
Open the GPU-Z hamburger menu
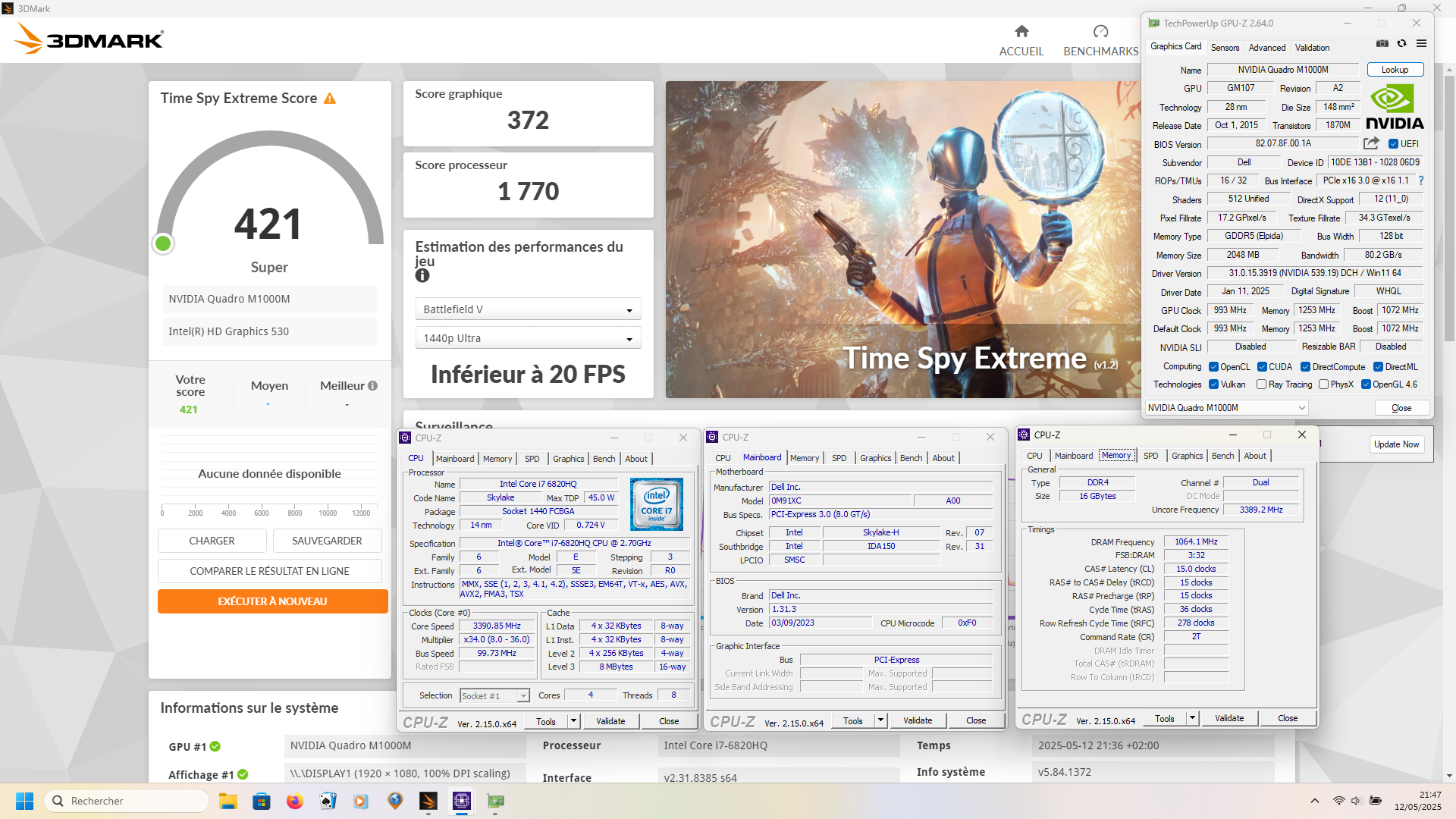pyautogui.click(x=1422, y=43)
